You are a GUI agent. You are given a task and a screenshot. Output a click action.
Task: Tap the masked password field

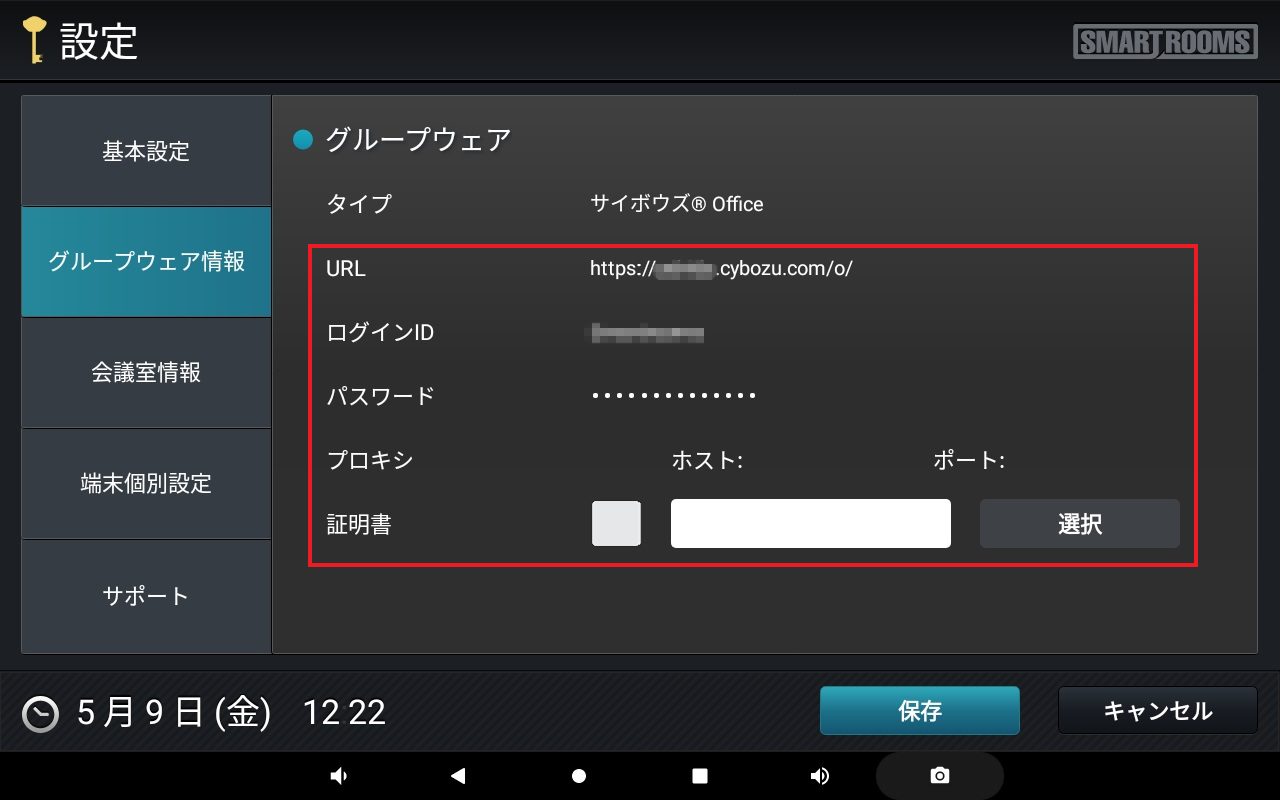tap(674, 396)
